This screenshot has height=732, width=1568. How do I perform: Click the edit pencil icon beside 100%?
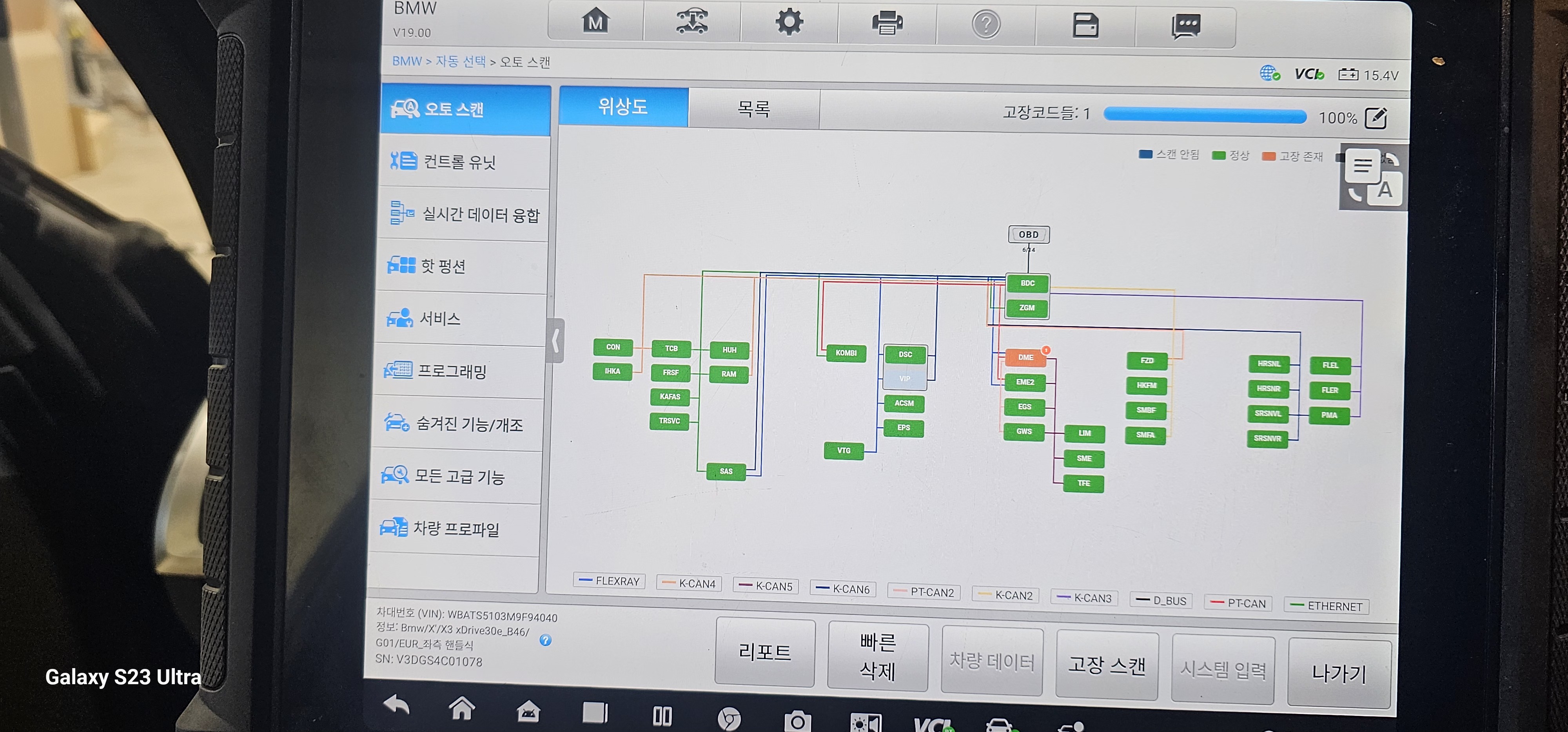[x=1376, y=118]
